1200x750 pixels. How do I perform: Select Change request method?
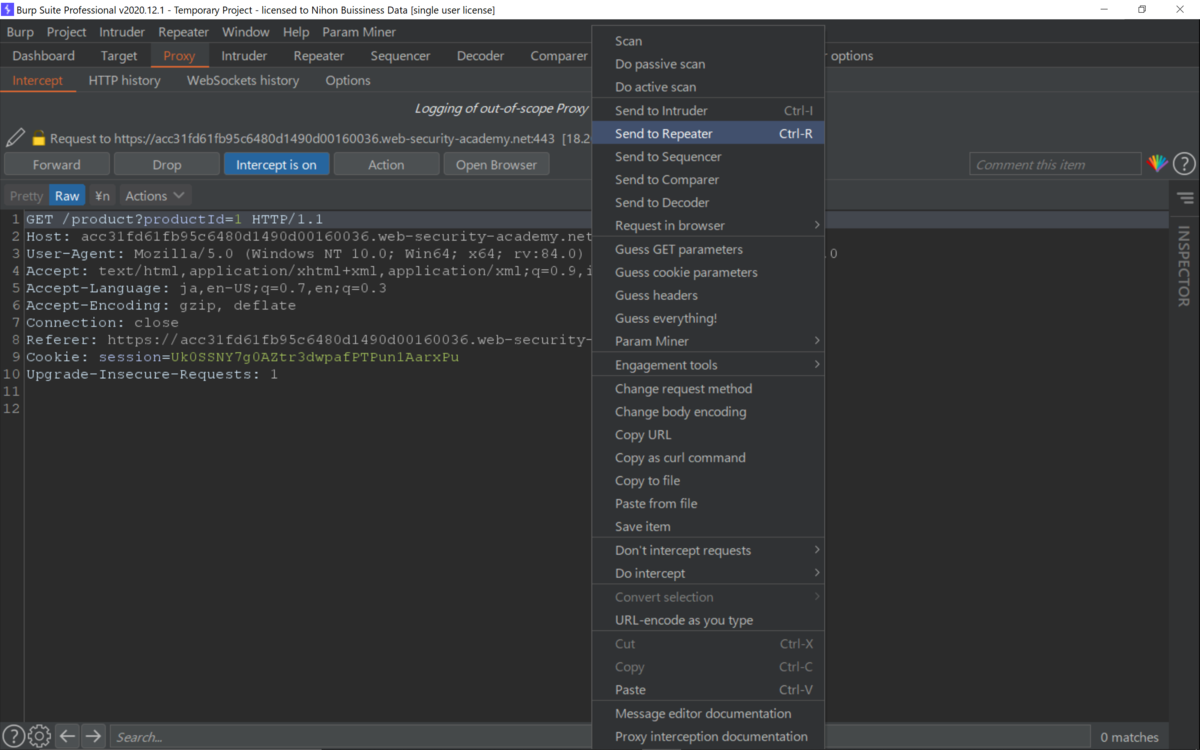708,388
